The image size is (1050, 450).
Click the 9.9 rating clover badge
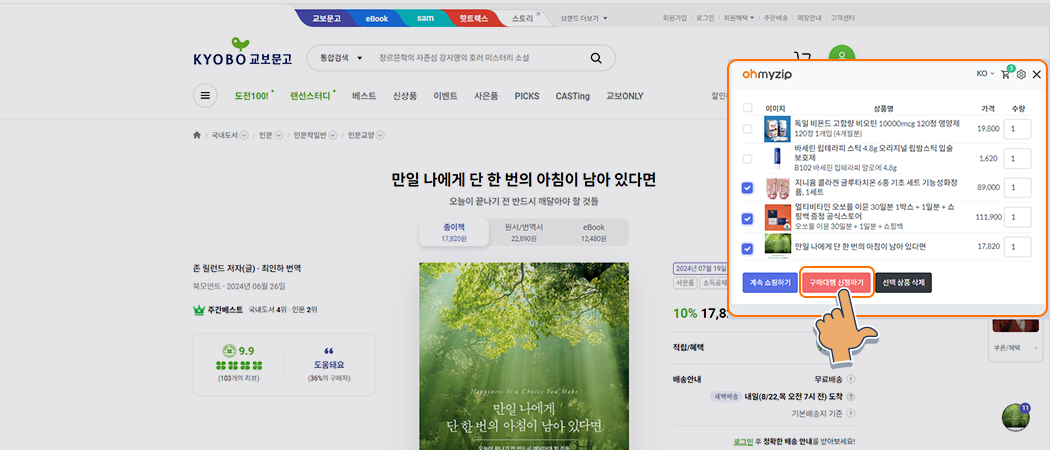230,350
